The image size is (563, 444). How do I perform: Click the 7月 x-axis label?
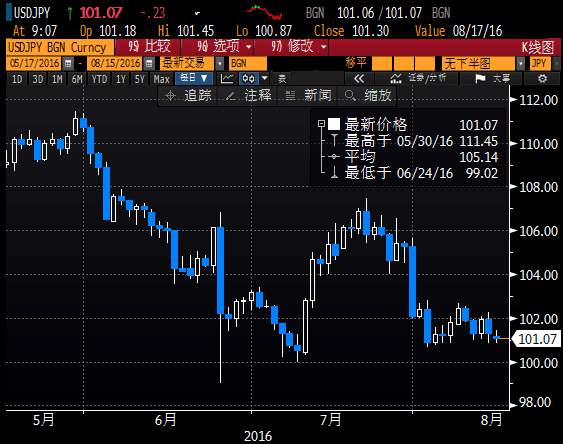(x=331, y=420)
